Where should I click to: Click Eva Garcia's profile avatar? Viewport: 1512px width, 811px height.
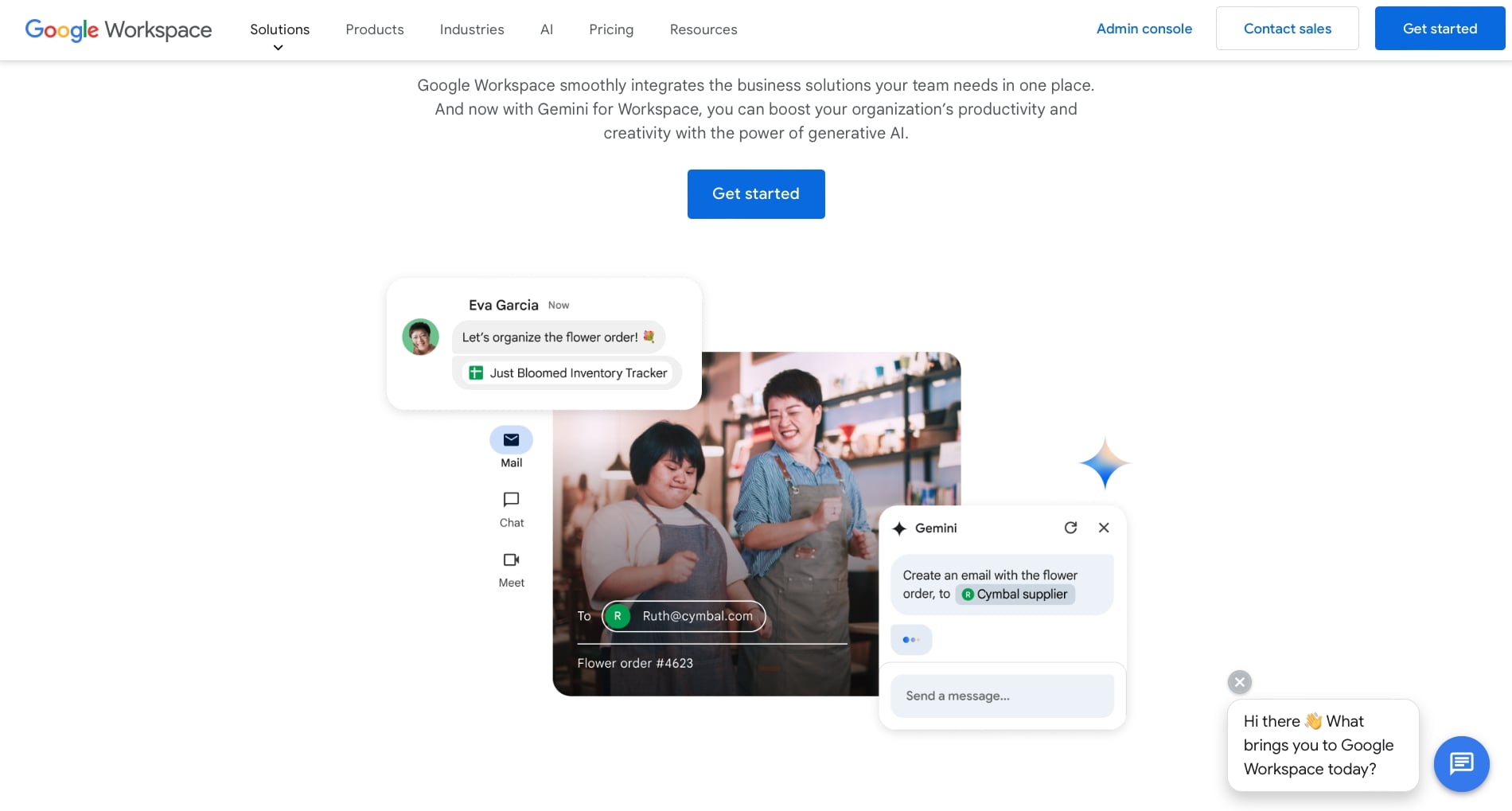coord(420,337)
